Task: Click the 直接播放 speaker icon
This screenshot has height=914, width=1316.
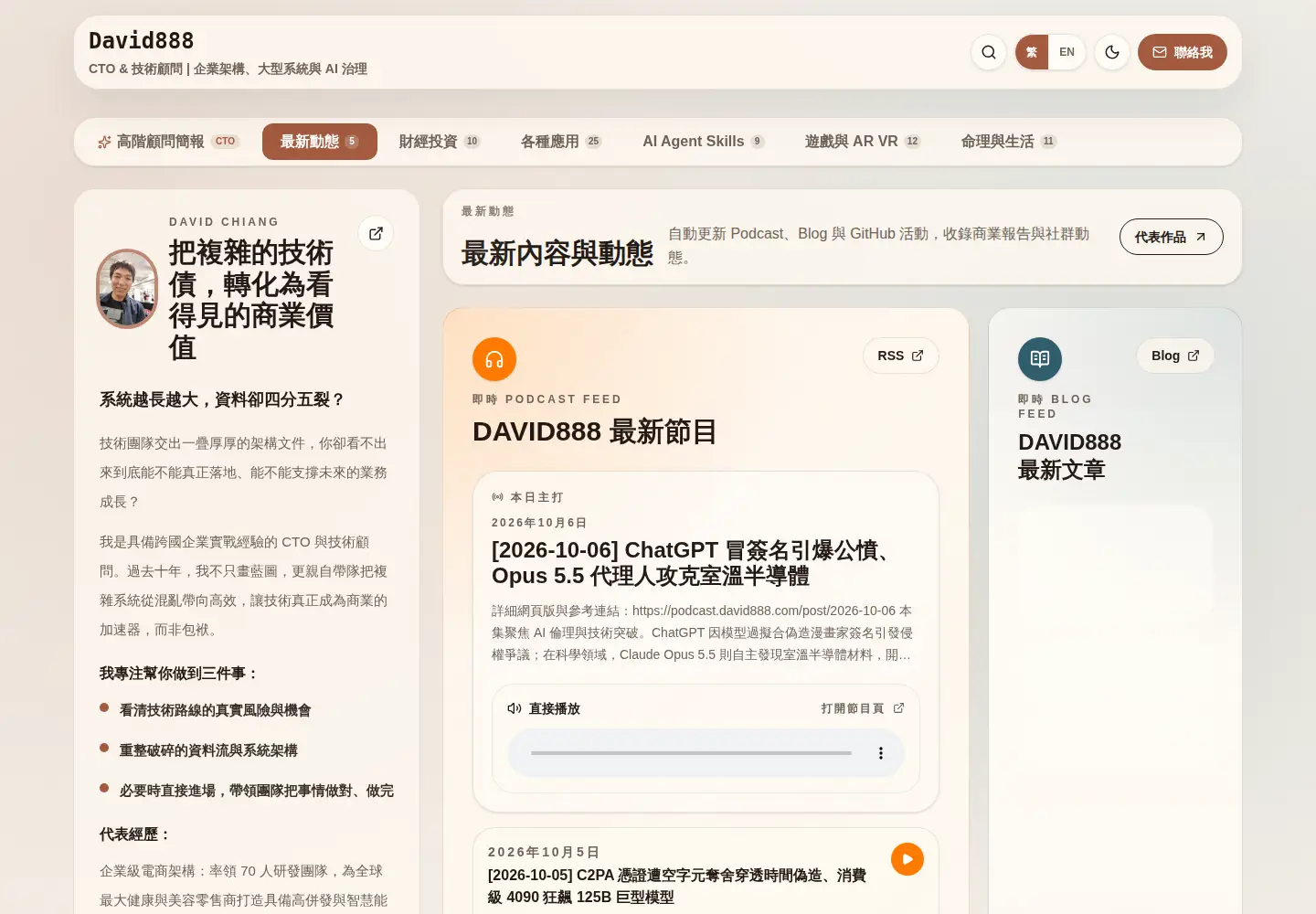Action: 515,708
